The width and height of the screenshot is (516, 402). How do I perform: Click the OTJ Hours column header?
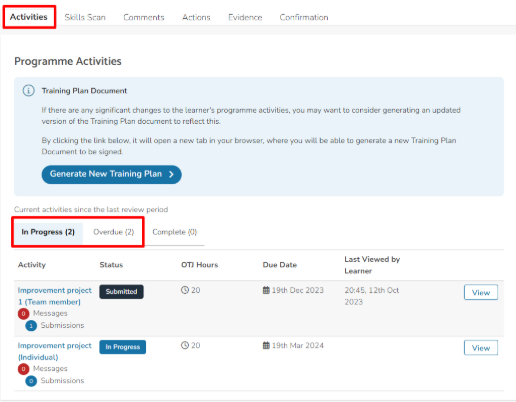tap(199, 265)
